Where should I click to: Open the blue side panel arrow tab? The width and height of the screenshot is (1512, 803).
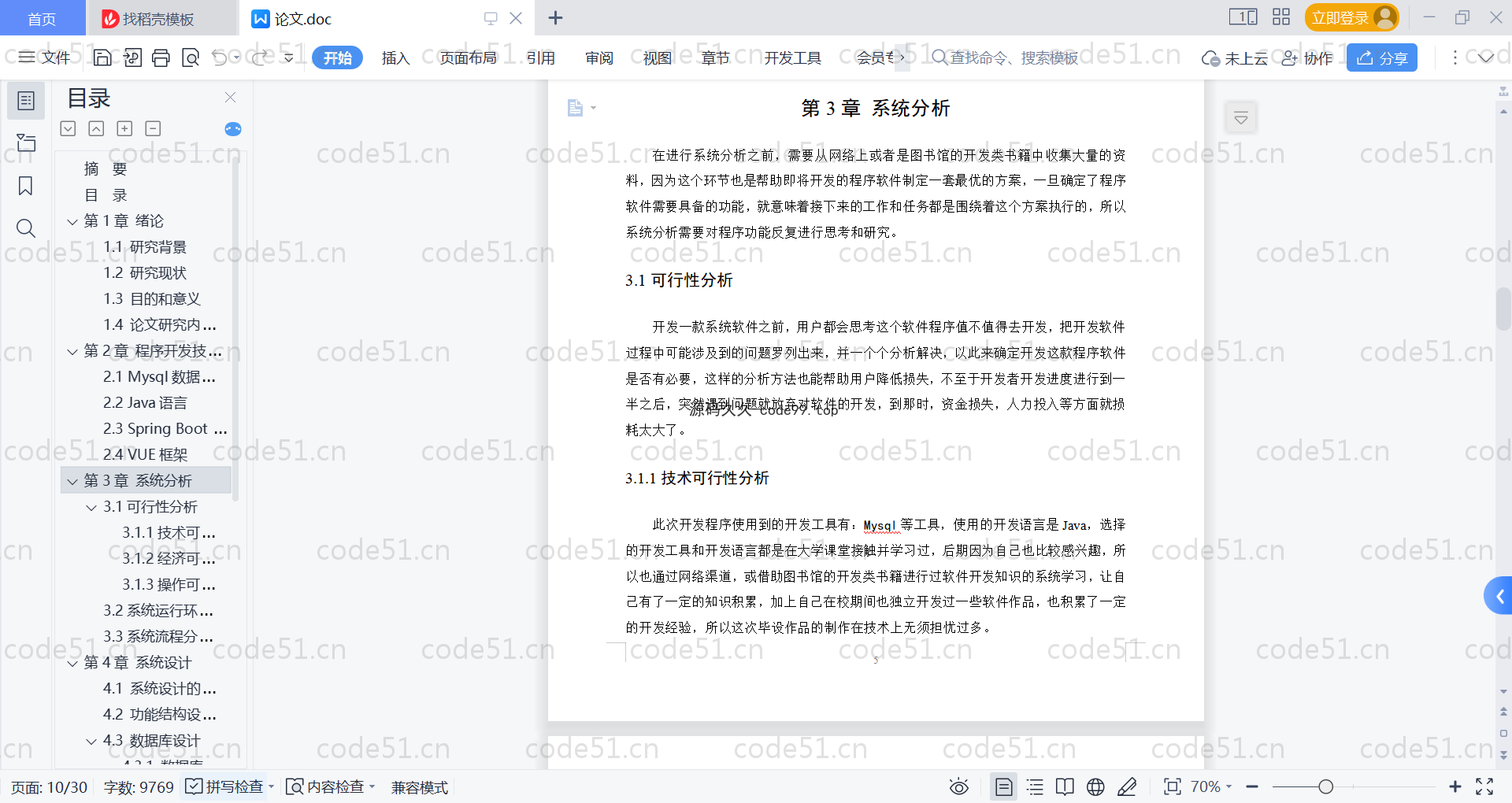click(x=1499, y=596)
